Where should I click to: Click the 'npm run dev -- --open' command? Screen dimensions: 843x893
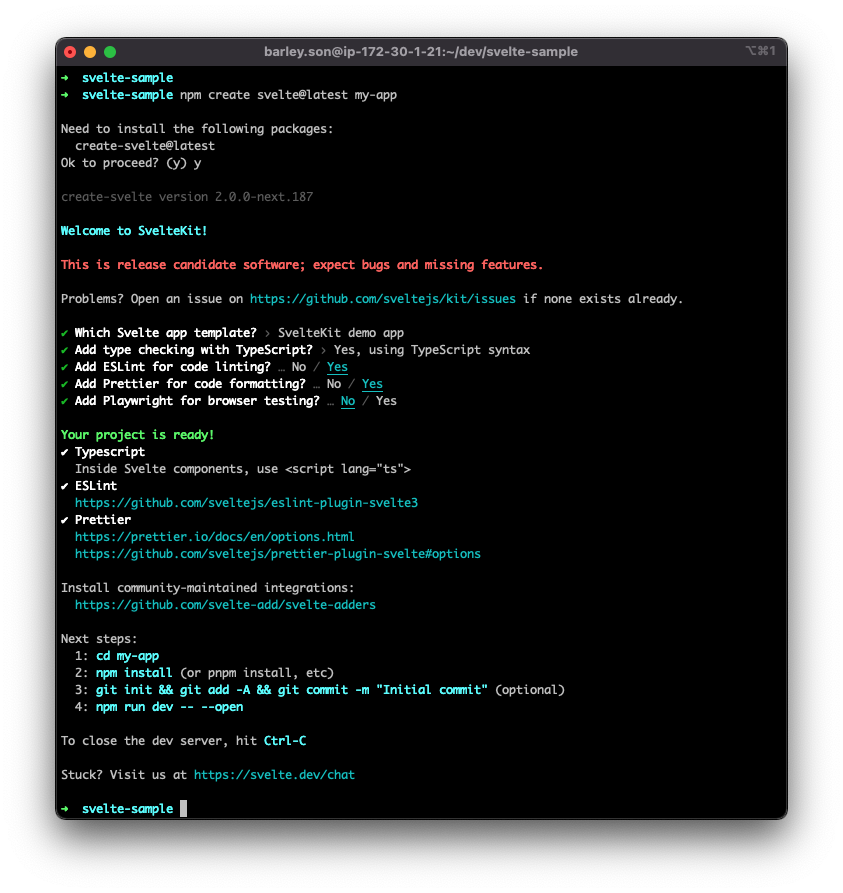169,707
